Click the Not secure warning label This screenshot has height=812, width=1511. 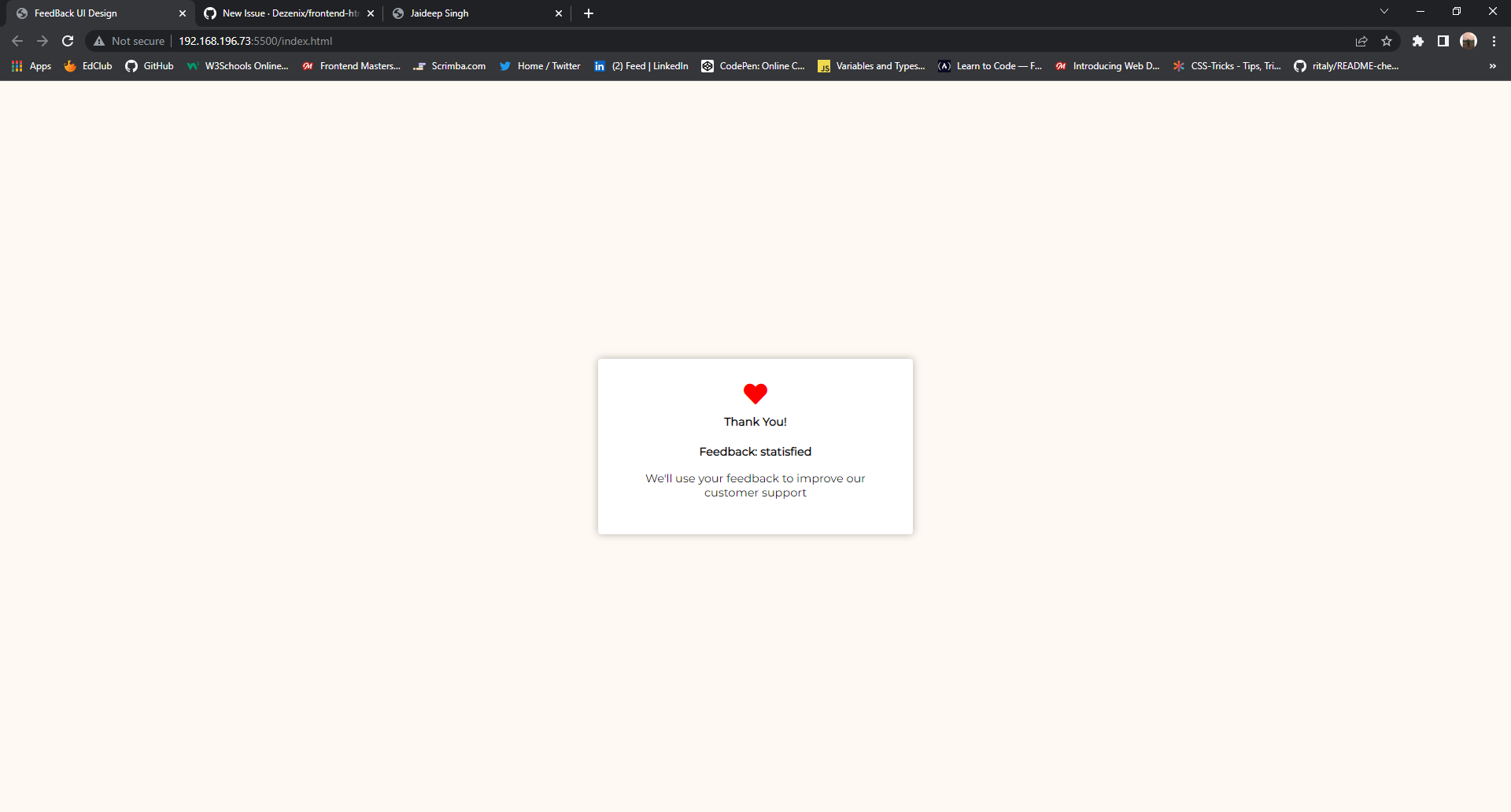point(128,41)
